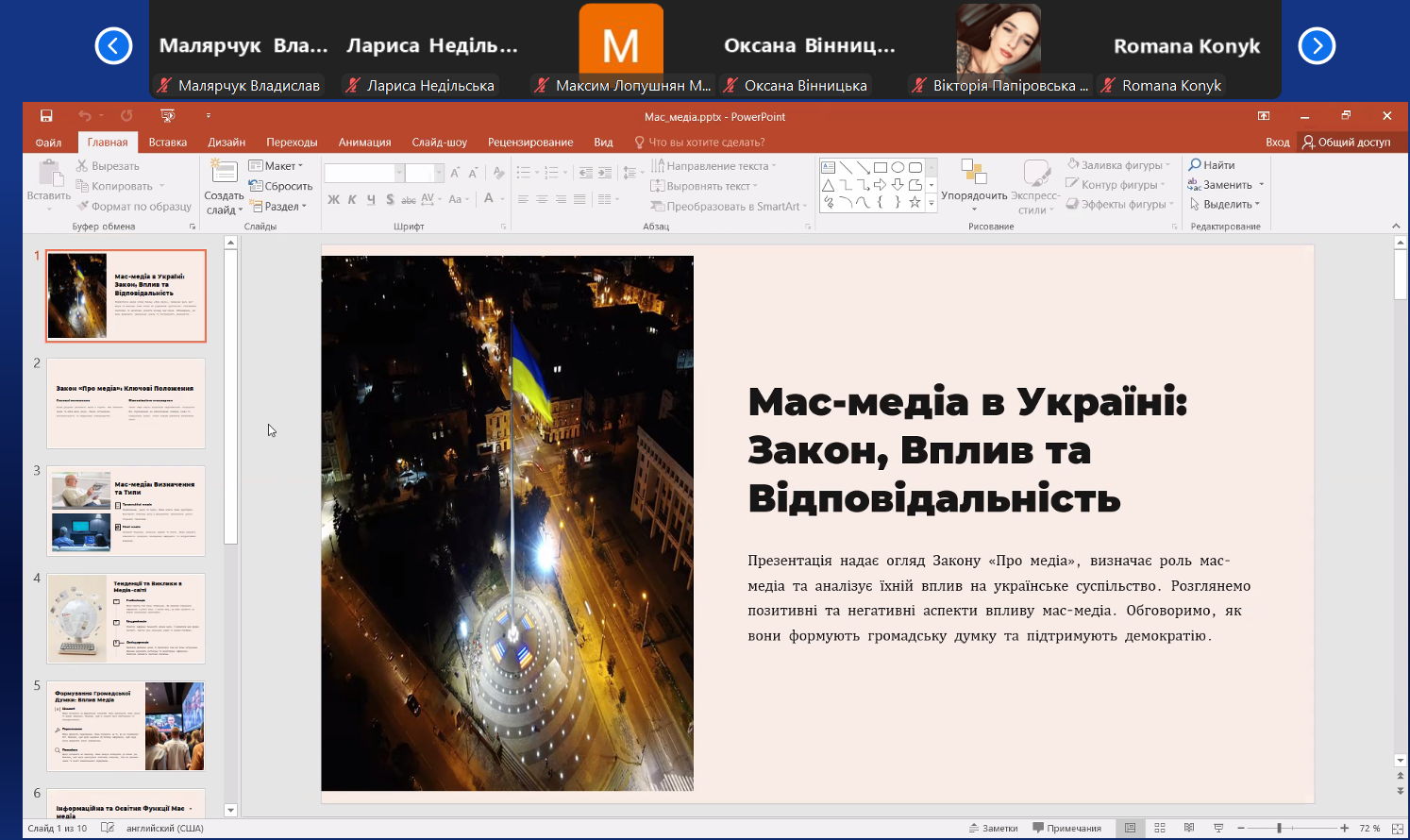Screen dimensions: 1410x840
Task: Click the zoom slider handle in status bar
Action: coord(1279,828)
